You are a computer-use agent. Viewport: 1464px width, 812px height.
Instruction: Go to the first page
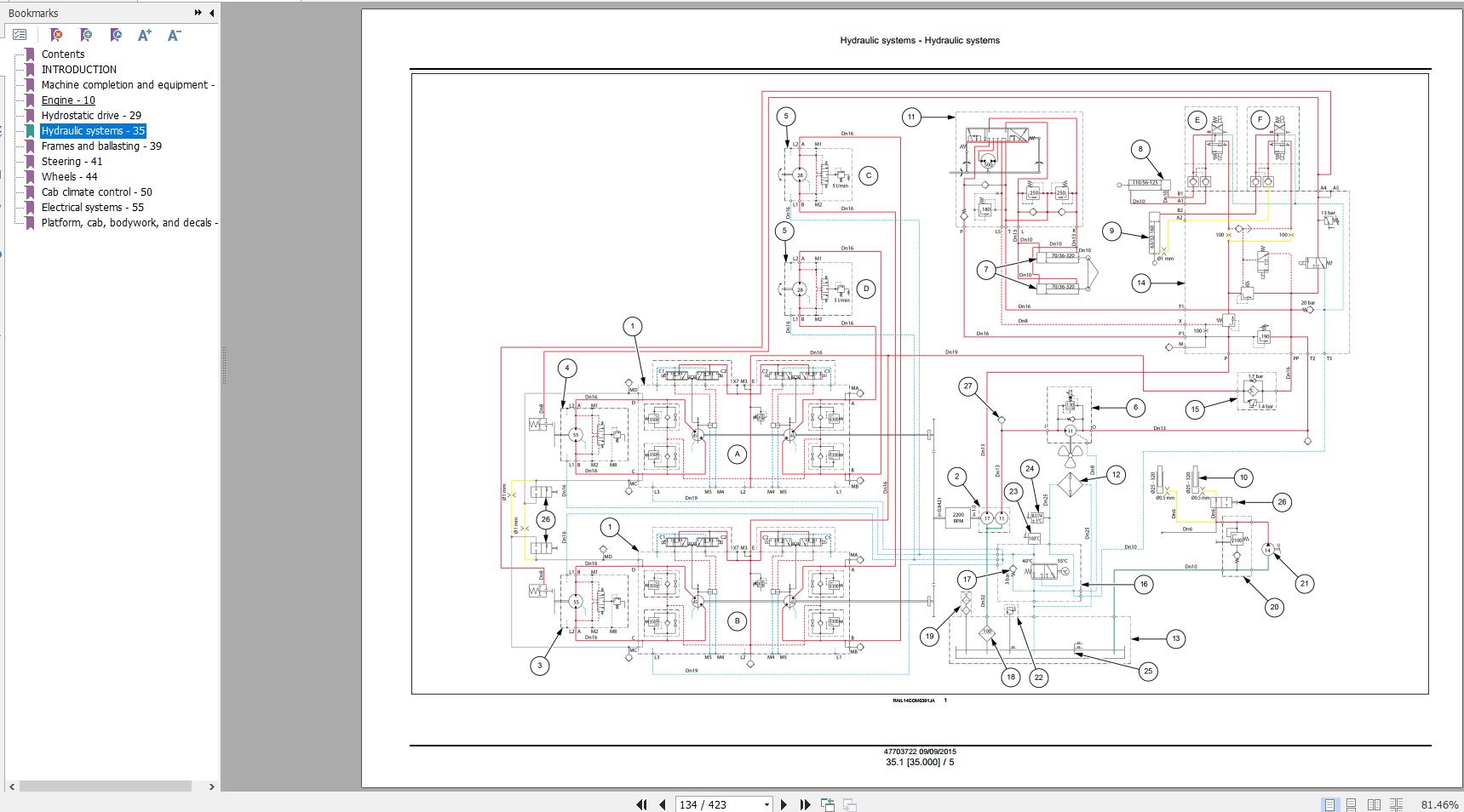click(641, 804)
